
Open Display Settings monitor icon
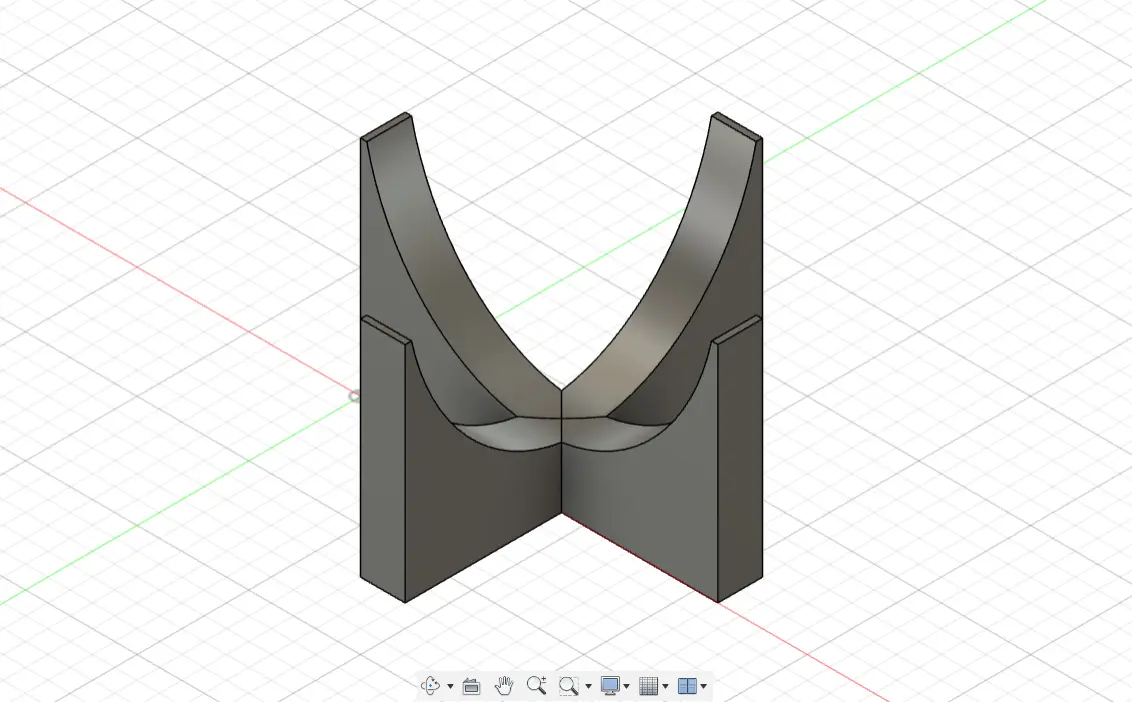610,686
